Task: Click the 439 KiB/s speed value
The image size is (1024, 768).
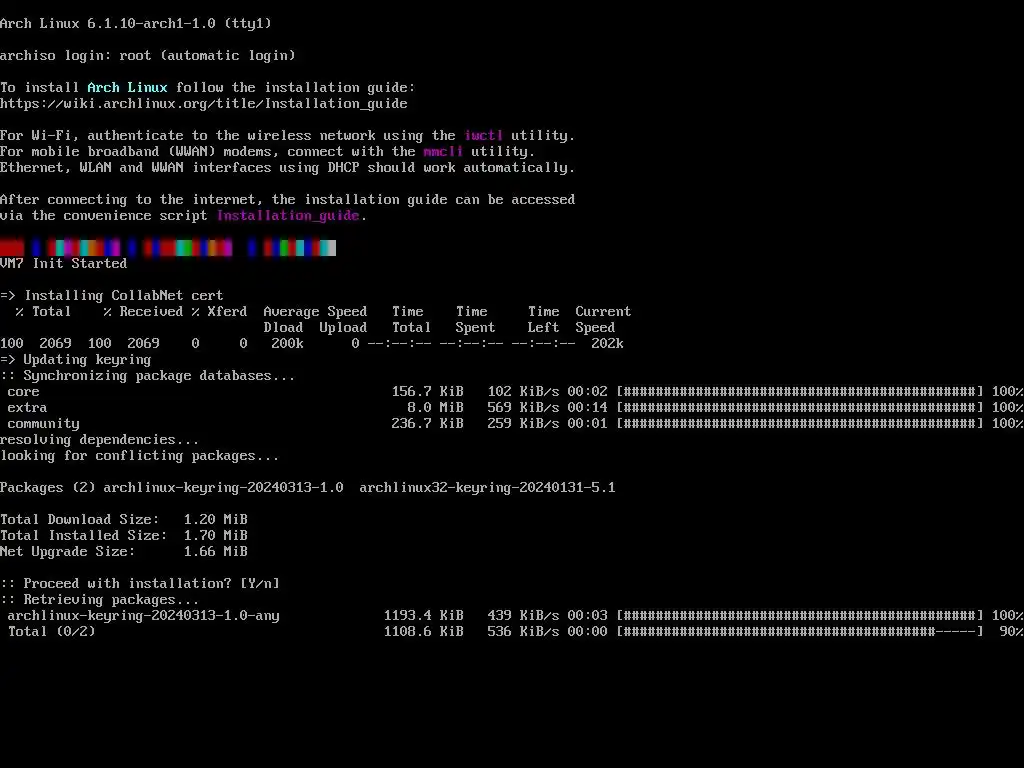Action: (523, 615)
